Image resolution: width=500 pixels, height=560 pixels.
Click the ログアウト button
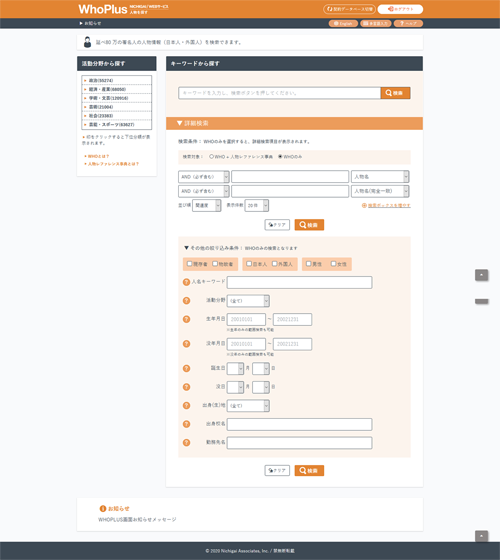coord(400,9)
